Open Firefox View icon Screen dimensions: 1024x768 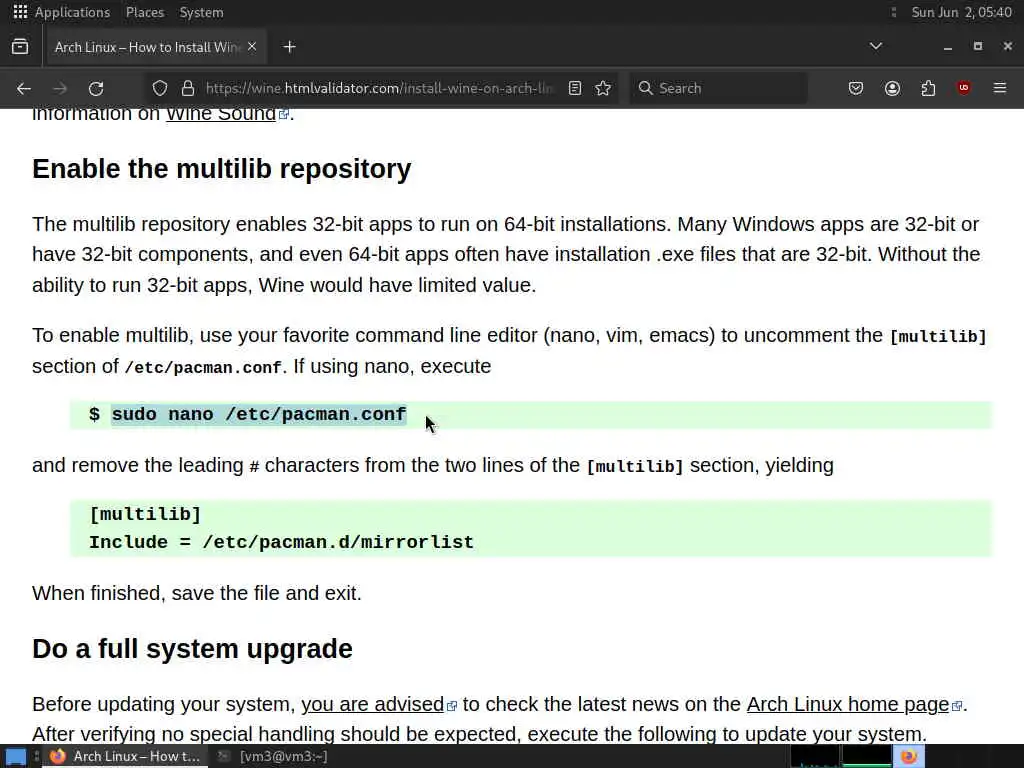(x=20, y=47)
